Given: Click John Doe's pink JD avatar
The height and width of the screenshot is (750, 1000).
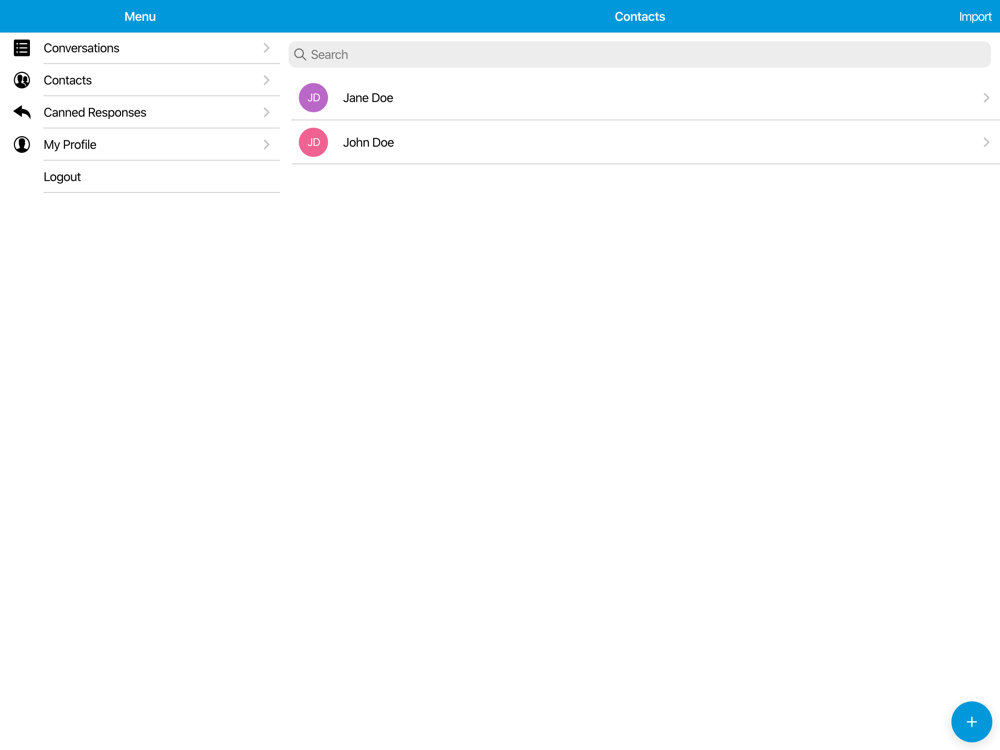Looking at the screenshot, I should pos(313,142).
